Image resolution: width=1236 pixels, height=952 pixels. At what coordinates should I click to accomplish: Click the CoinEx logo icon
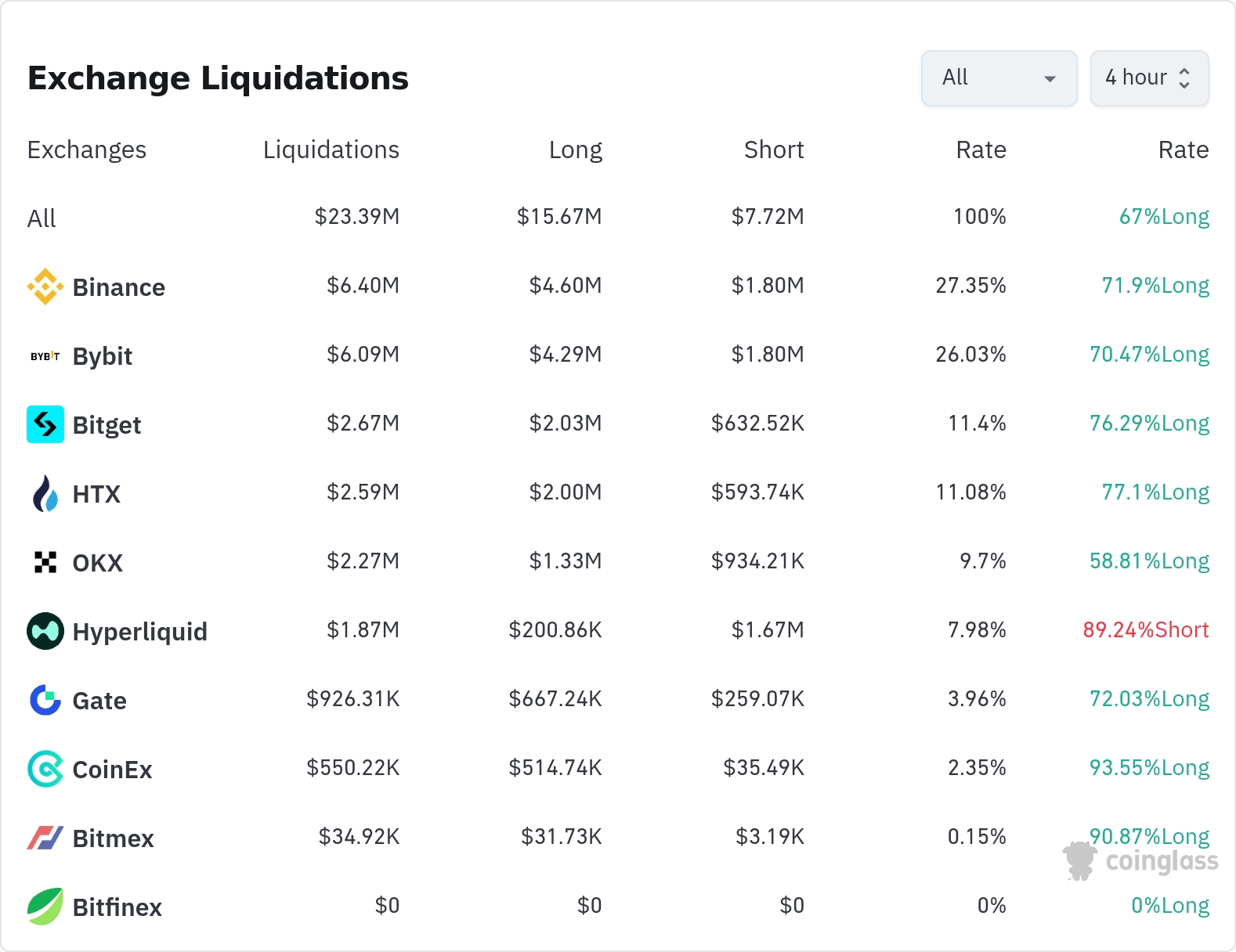pos(45,769)
